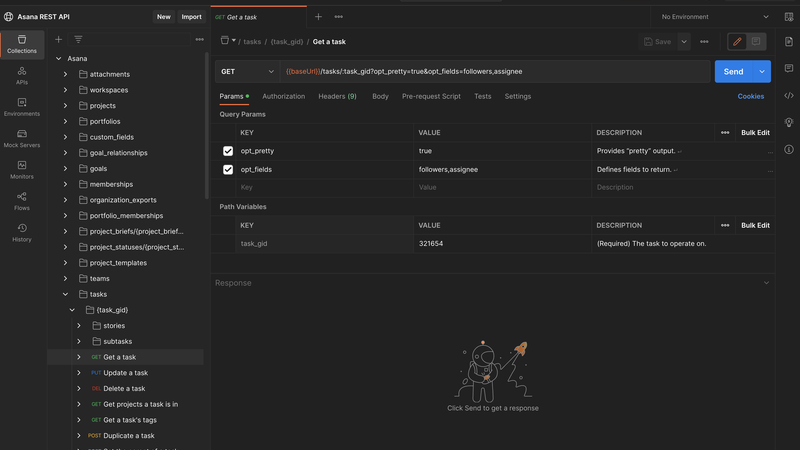This screenshot has width=800, height=450.
Task: Open the Monitors sidebar section
Action: tap(22, 170)
